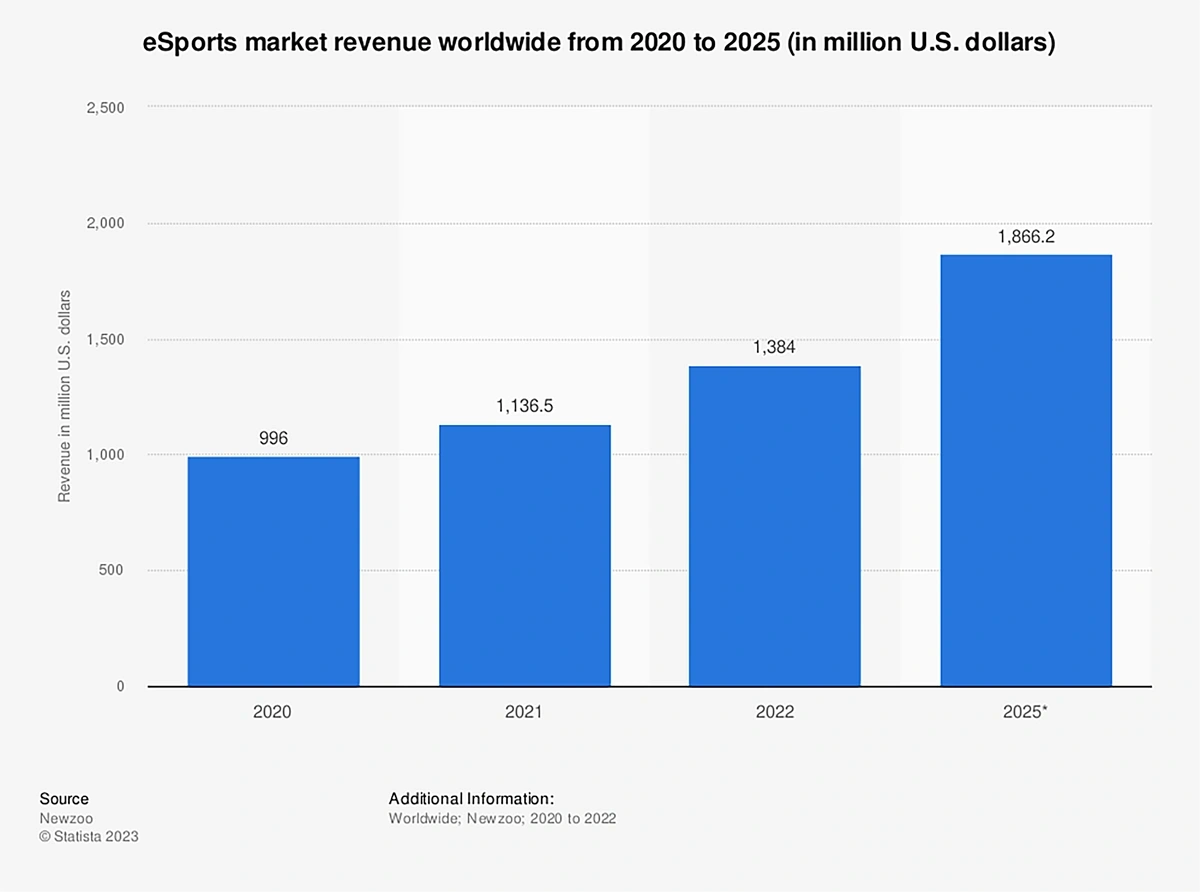Viewport: 1200px width, 892px height.
Task: Click the 2021 revenue bar
Action: click(x=524, y=555)
